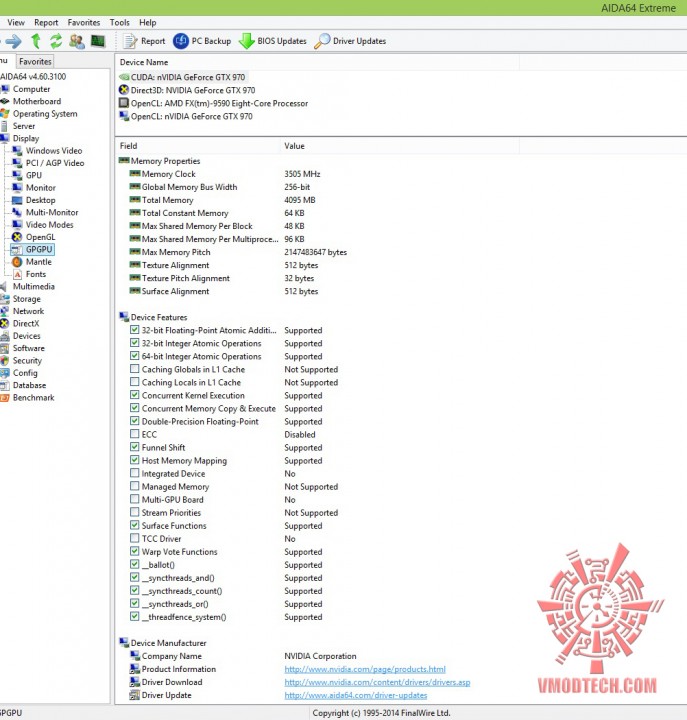Open Driver Updates search
Viewport: 687px width, 720px height.
point(350,41)
